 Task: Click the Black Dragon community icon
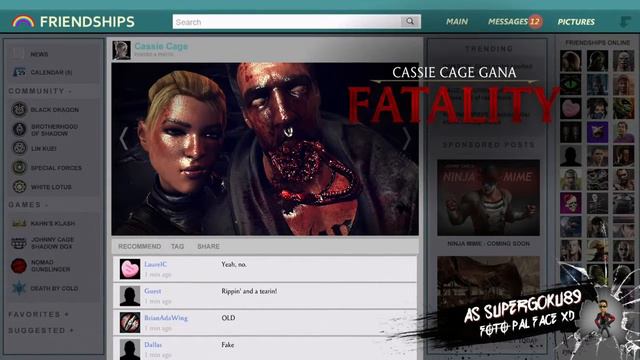pyautogui.click(x=19, y=109)
